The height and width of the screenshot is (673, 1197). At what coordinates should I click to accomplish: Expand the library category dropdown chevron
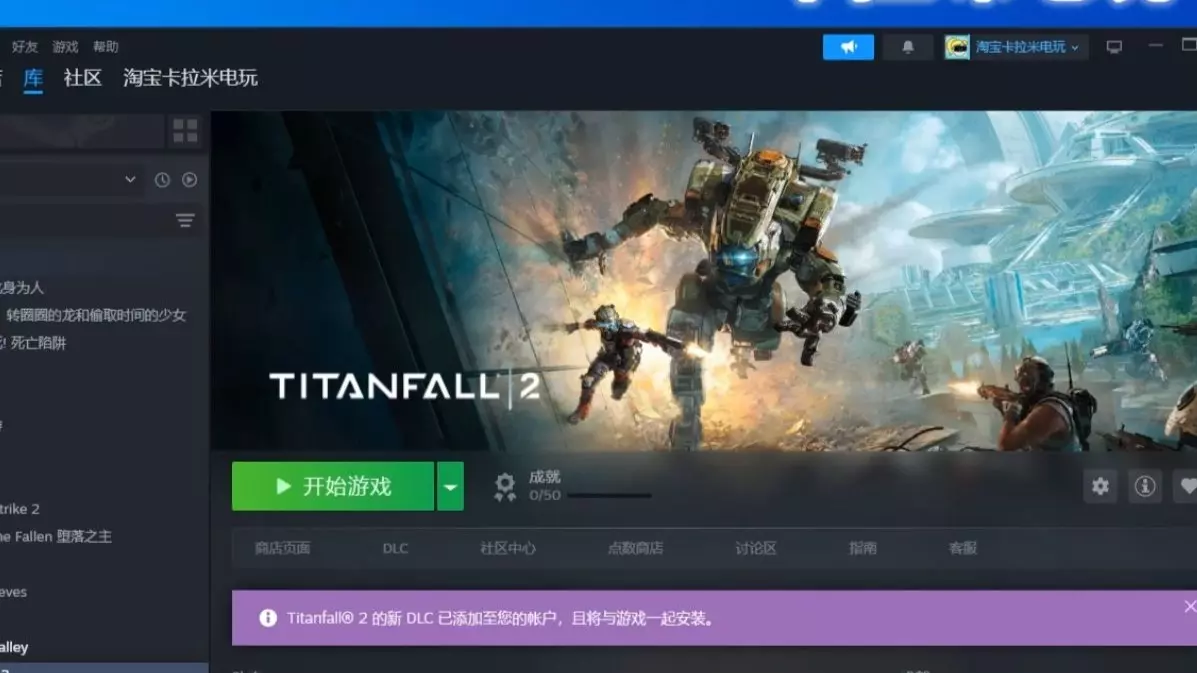pyautogui.click(x=130, y=180)
